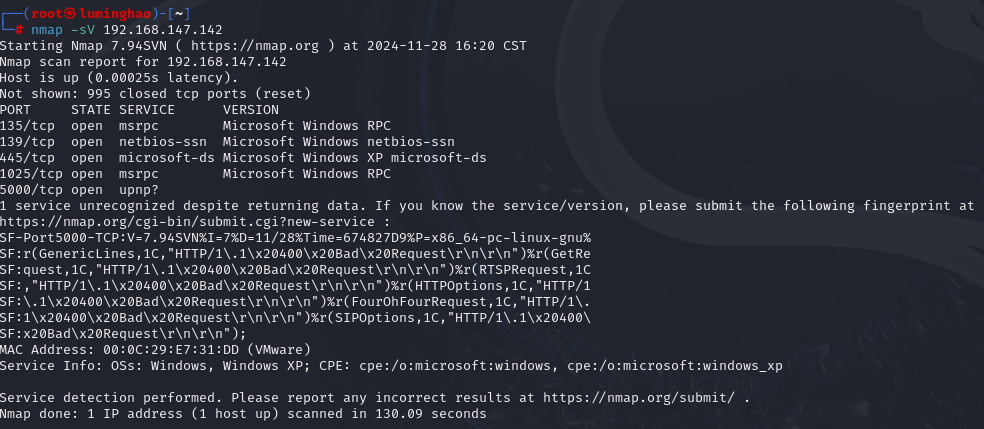The image size is (984, 429).
Task: Click the 5000/tcp port entry
Action: pos(31,189)
